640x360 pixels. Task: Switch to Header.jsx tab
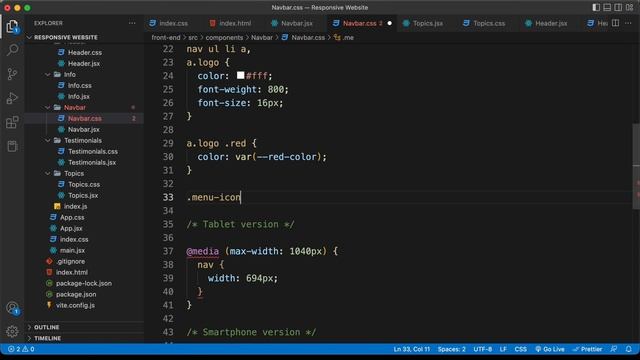[551, 23]
